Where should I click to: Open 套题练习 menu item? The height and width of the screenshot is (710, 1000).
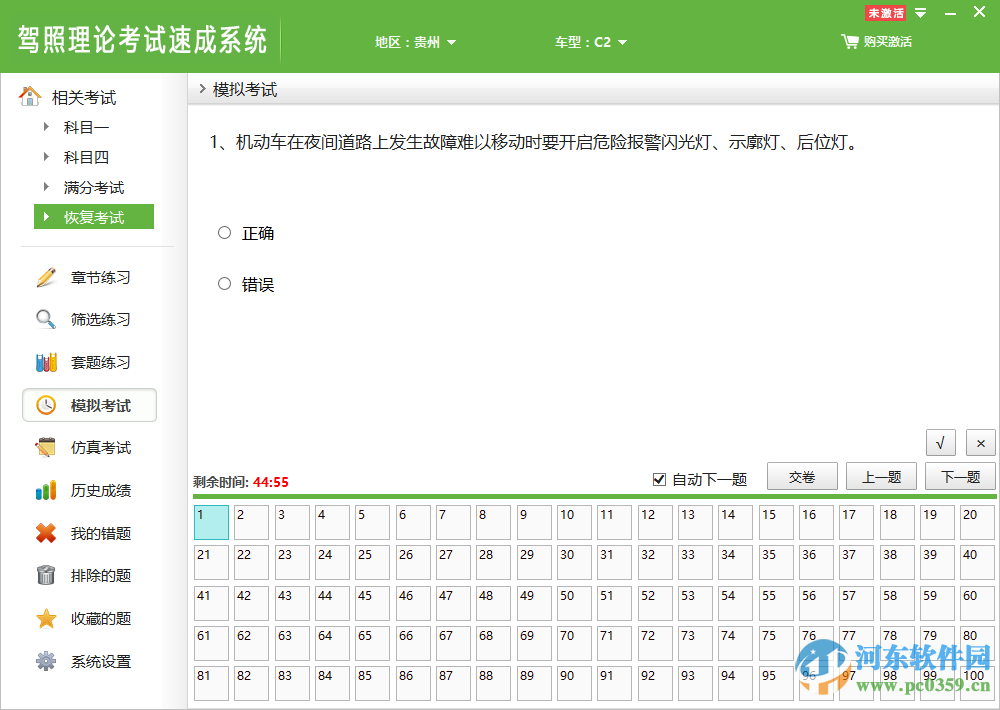pyautogui.click(x=101, y=362)
